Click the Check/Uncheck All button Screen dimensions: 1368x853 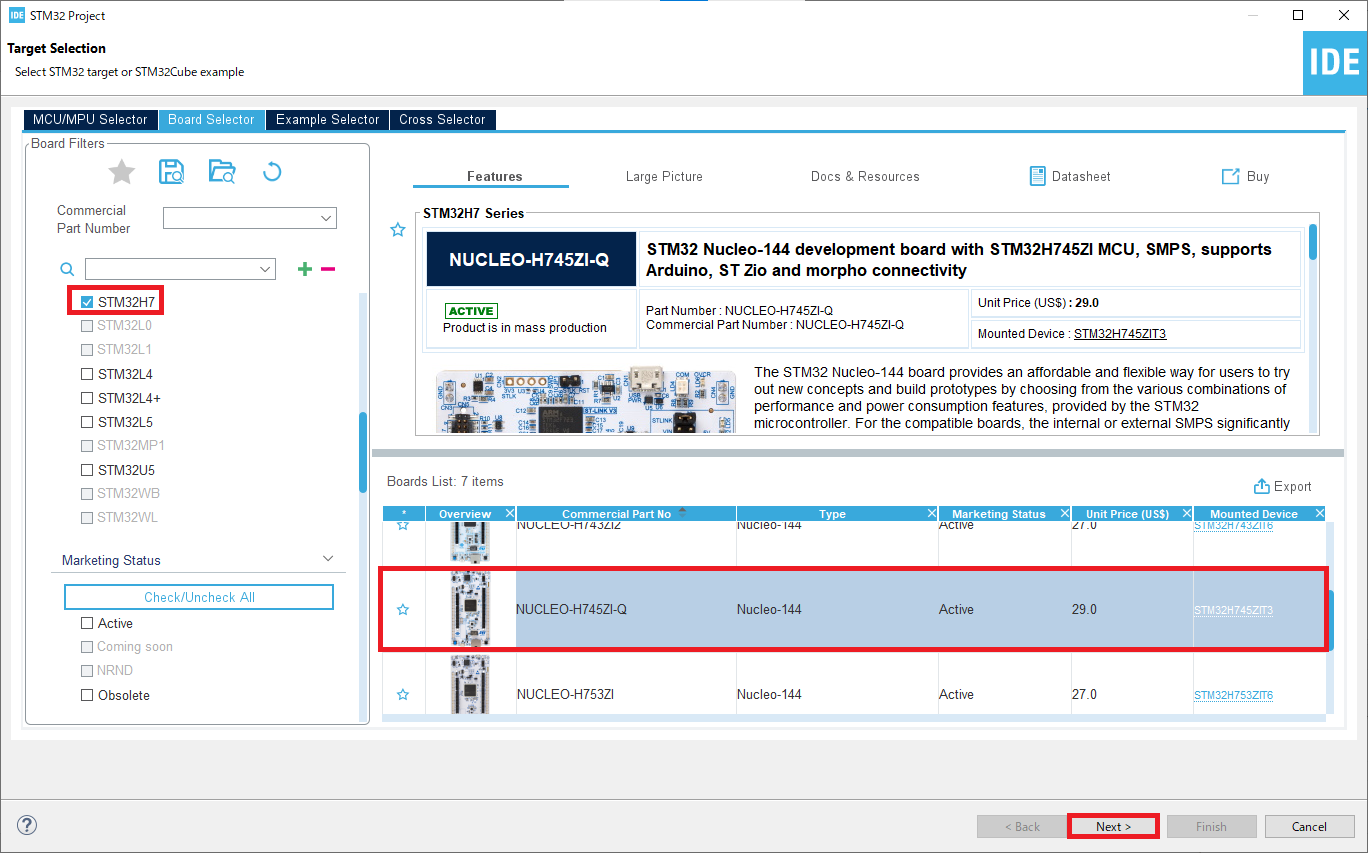coord(199,597)
